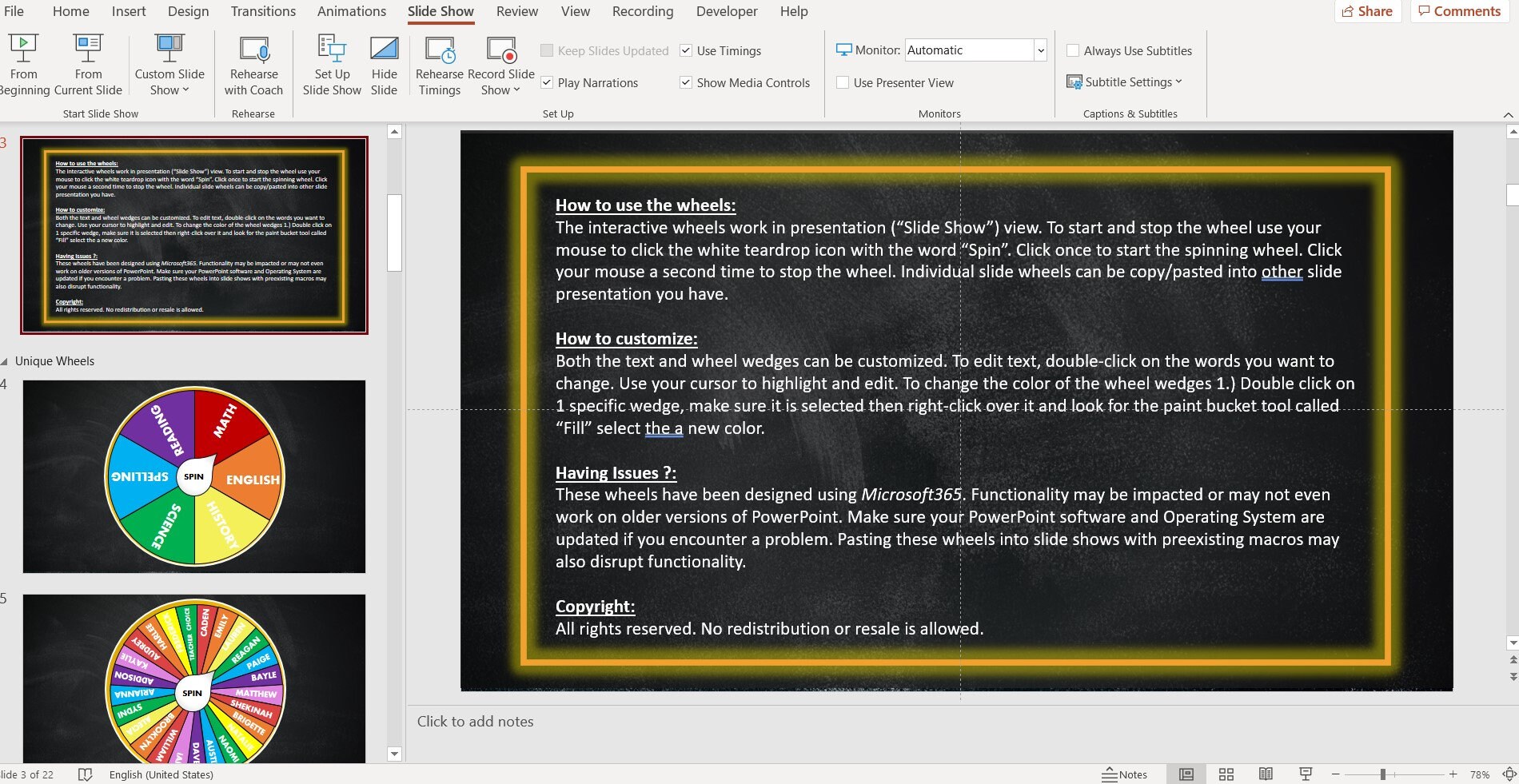Screen dimensions: 1519x784
Task: Open the Subtitle Settings menu
Action: point(1126,82)
